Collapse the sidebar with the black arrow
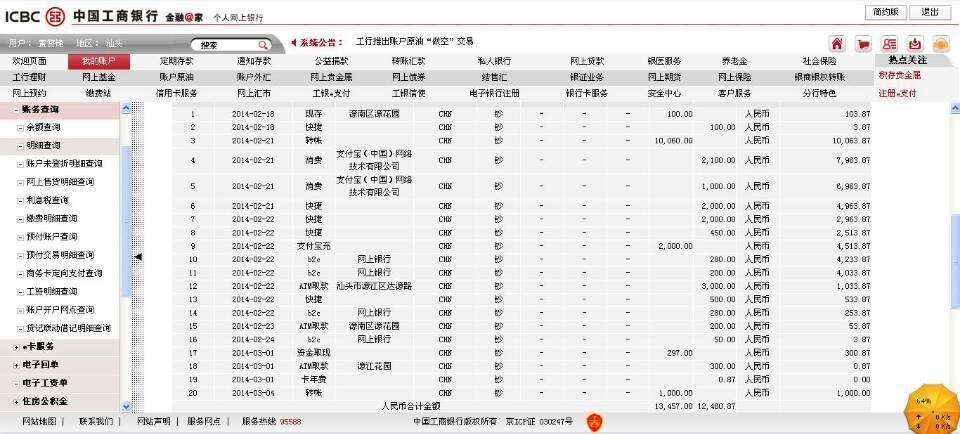Viewport: 960px width, 434px height. 138,257
